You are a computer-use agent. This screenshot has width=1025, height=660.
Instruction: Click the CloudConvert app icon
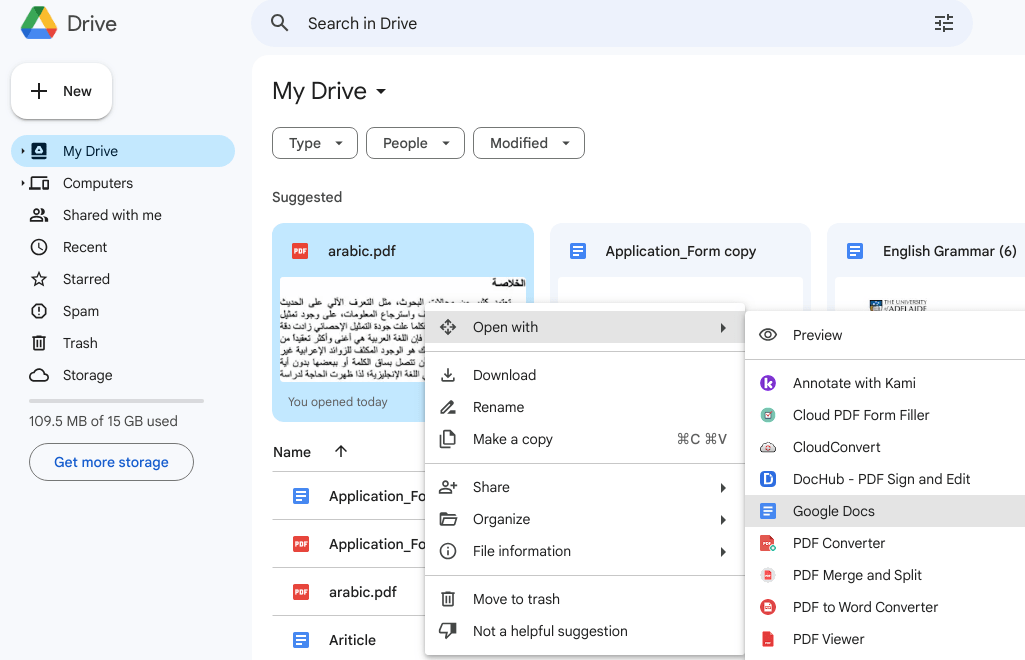768,447
